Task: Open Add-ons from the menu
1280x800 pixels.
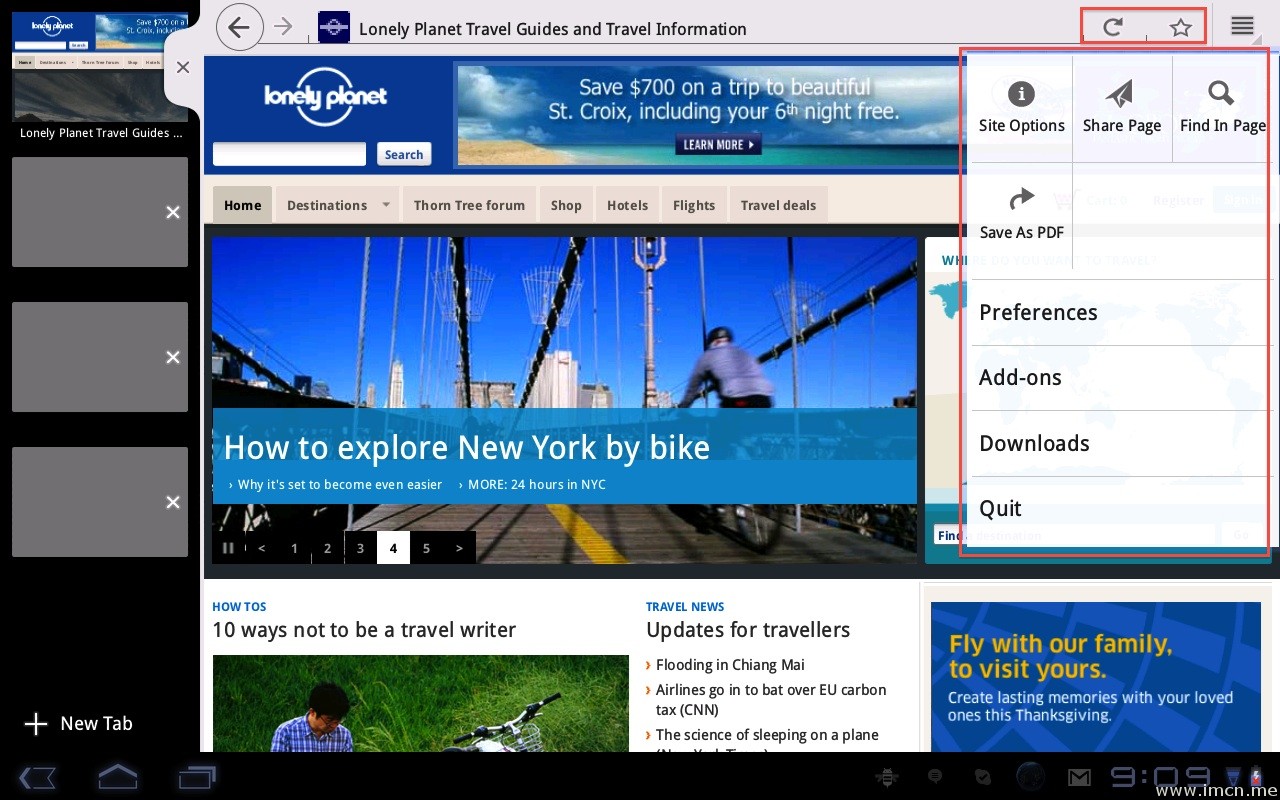Action: point(1020,377)
